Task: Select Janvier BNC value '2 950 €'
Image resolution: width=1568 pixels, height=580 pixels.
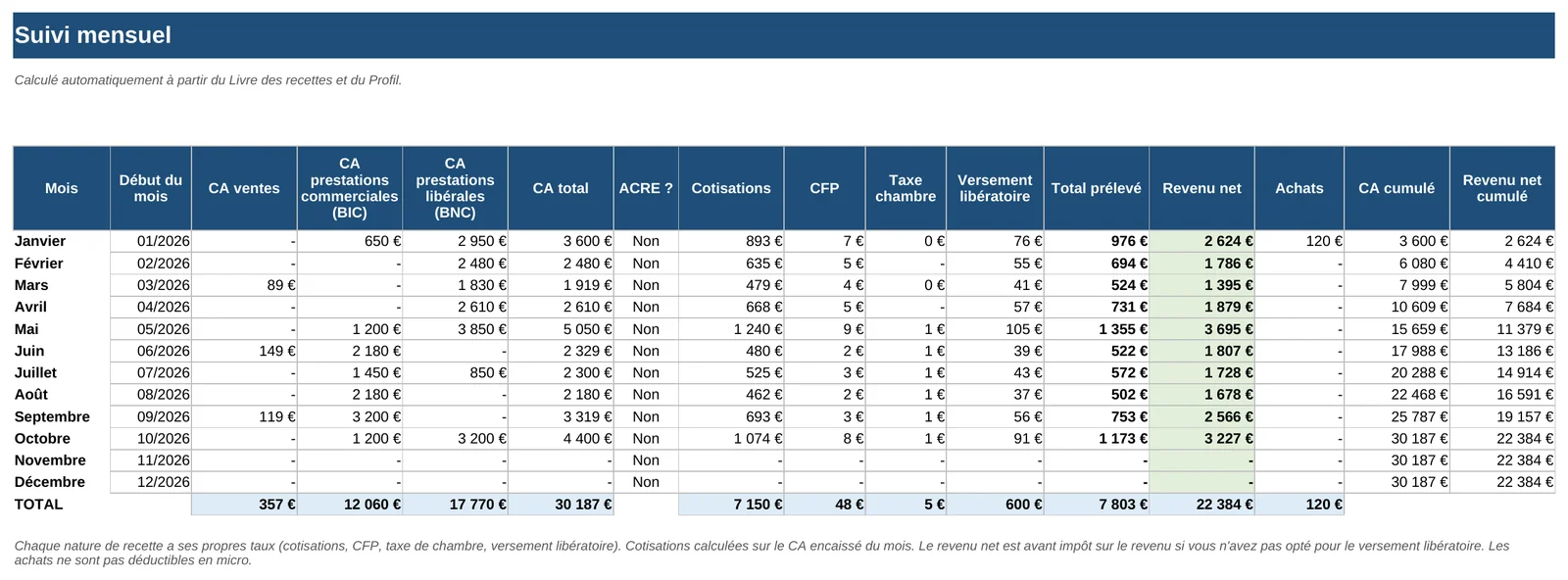Action: click(x=456, y=241)
